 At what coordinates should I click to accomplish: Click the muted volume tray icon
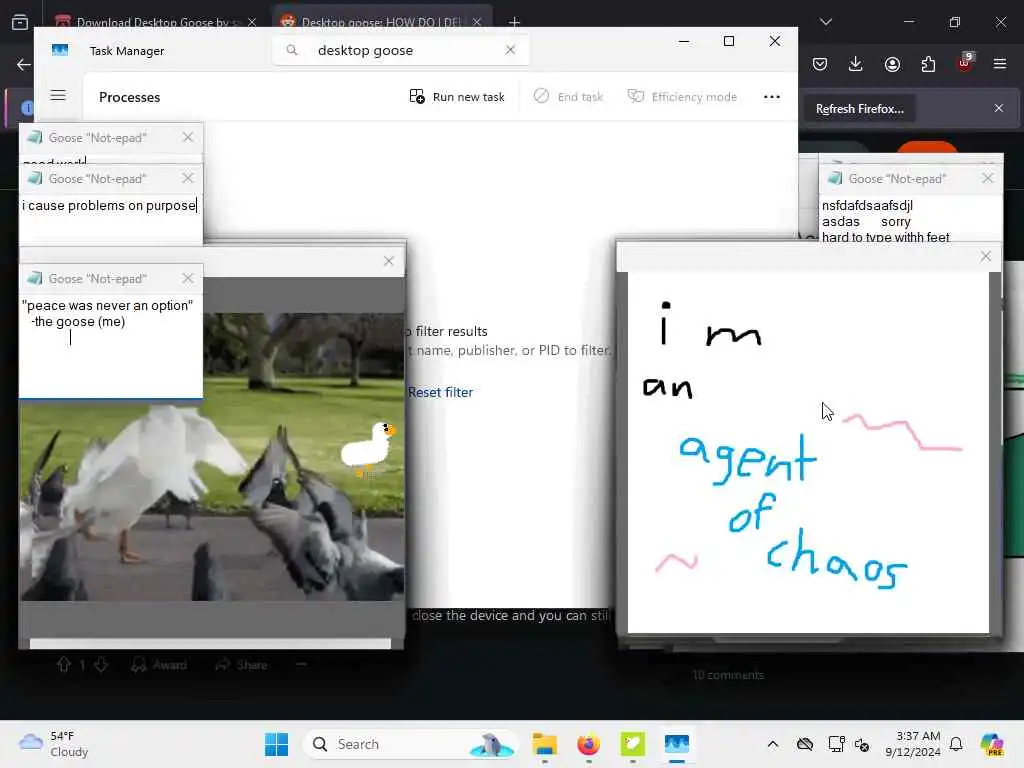point(862,744)
